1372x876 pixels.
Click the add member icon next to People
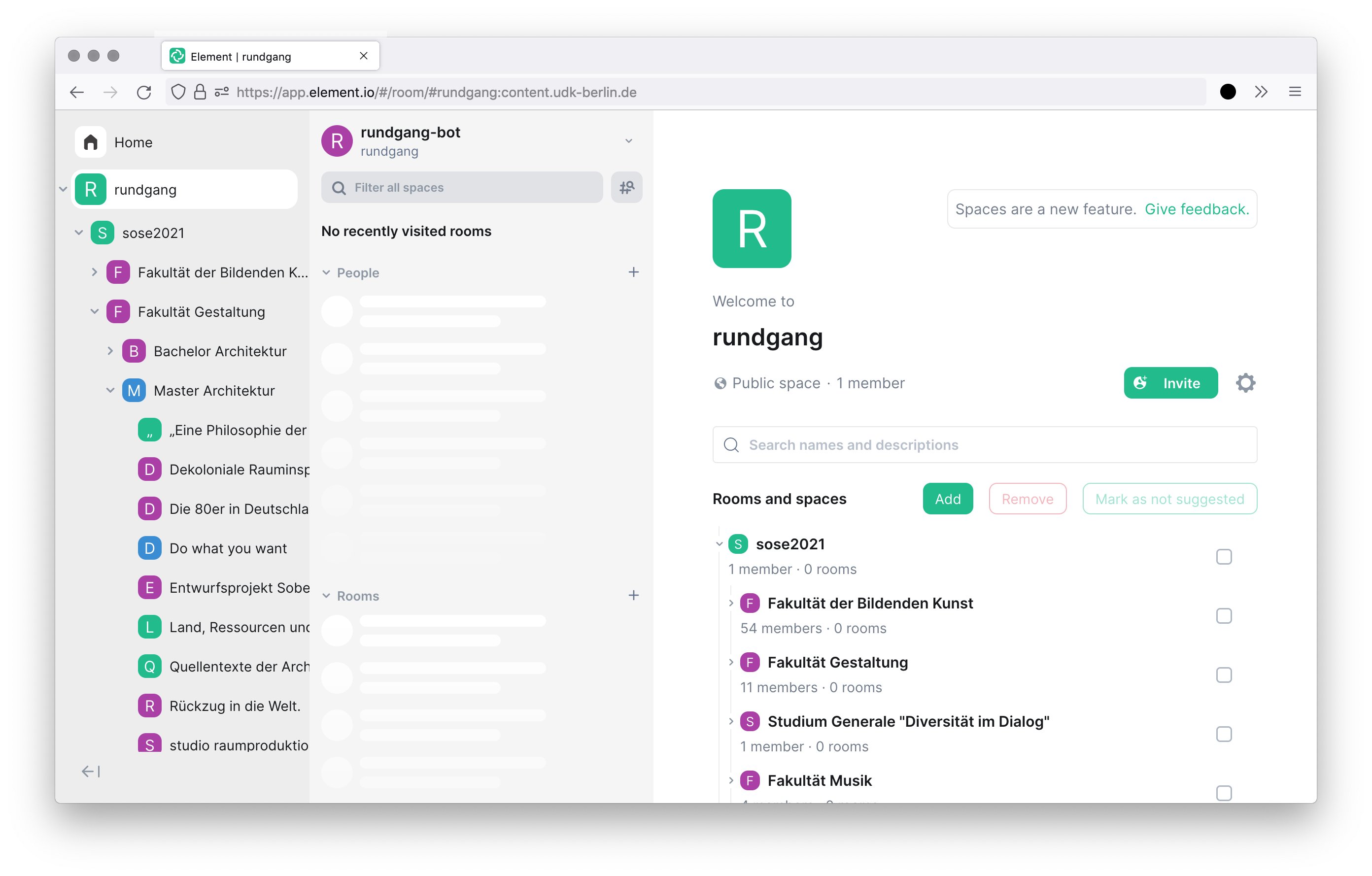[x=634, y=272]
